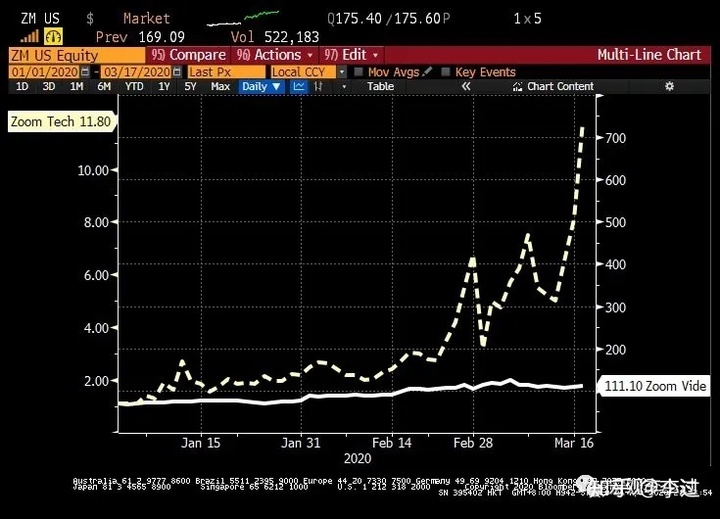The image size is (720, 519).
Task: Open end date calendar picker for 03/17/2020
Action: point(177,72)
